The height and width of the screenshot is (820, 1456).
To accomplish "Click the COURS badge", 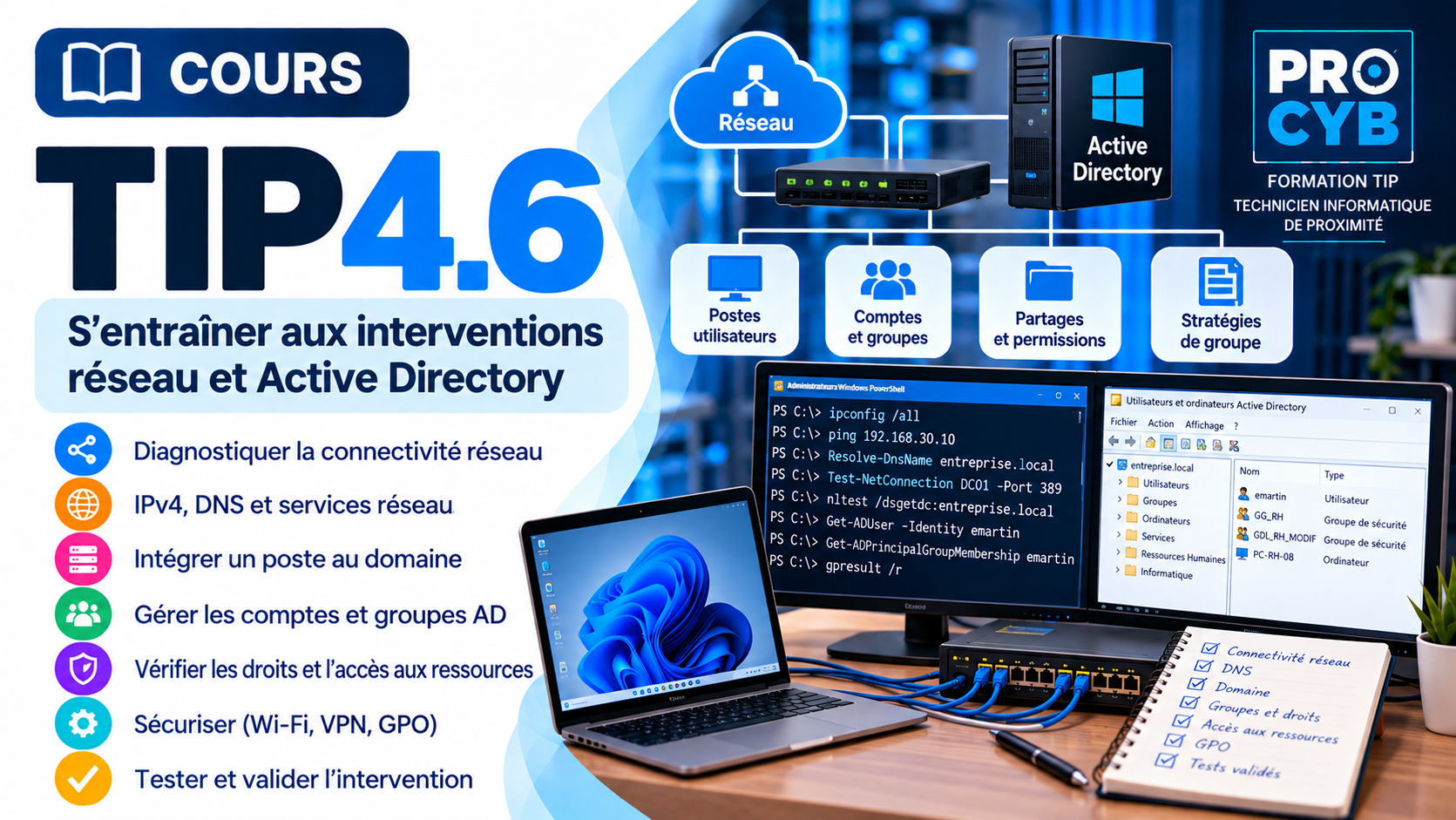I will 222,72.
